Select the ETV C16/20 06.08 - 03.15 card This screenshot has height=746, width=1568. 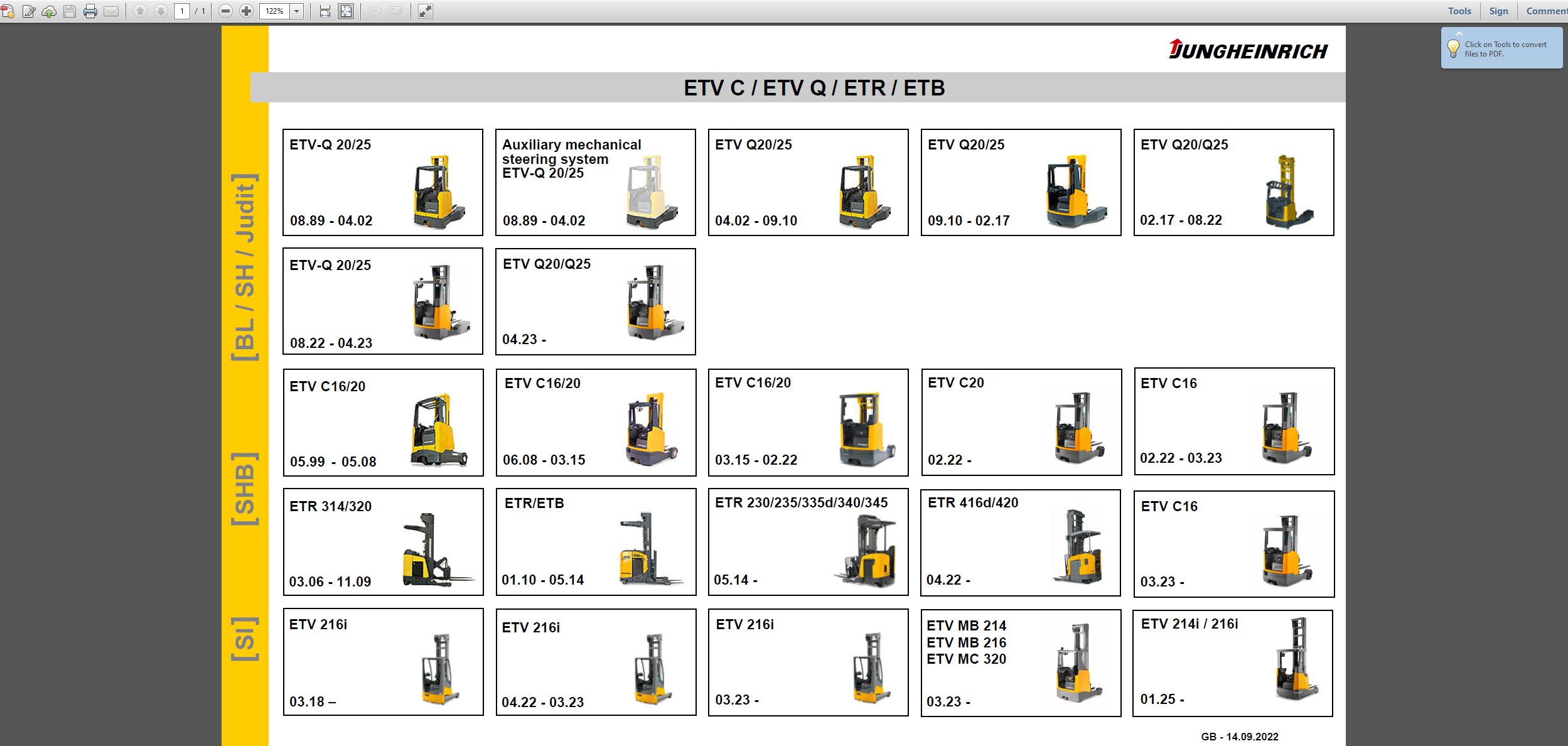596,423
